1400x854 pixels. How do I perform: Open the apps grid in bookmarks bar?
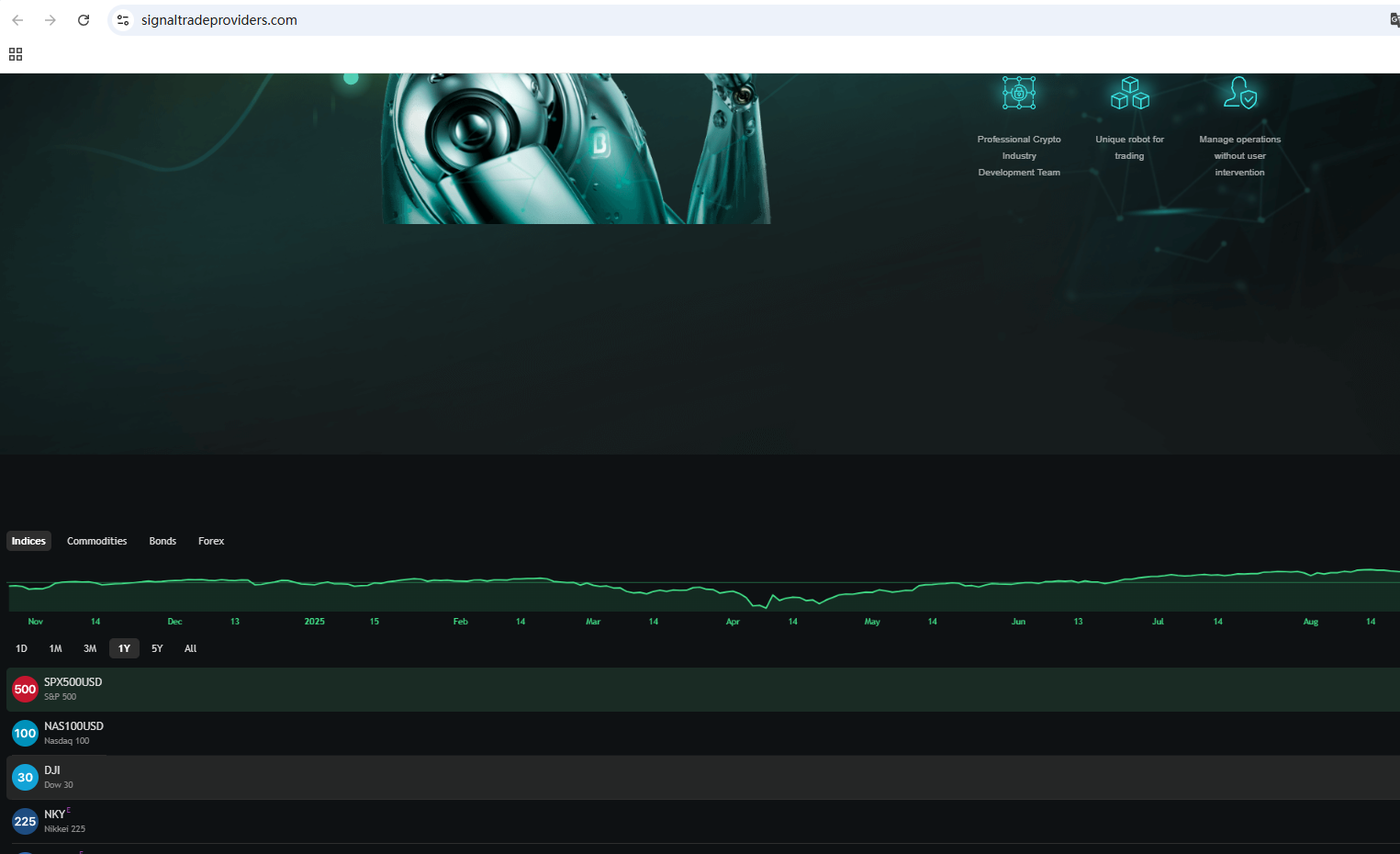click(16, 54)
